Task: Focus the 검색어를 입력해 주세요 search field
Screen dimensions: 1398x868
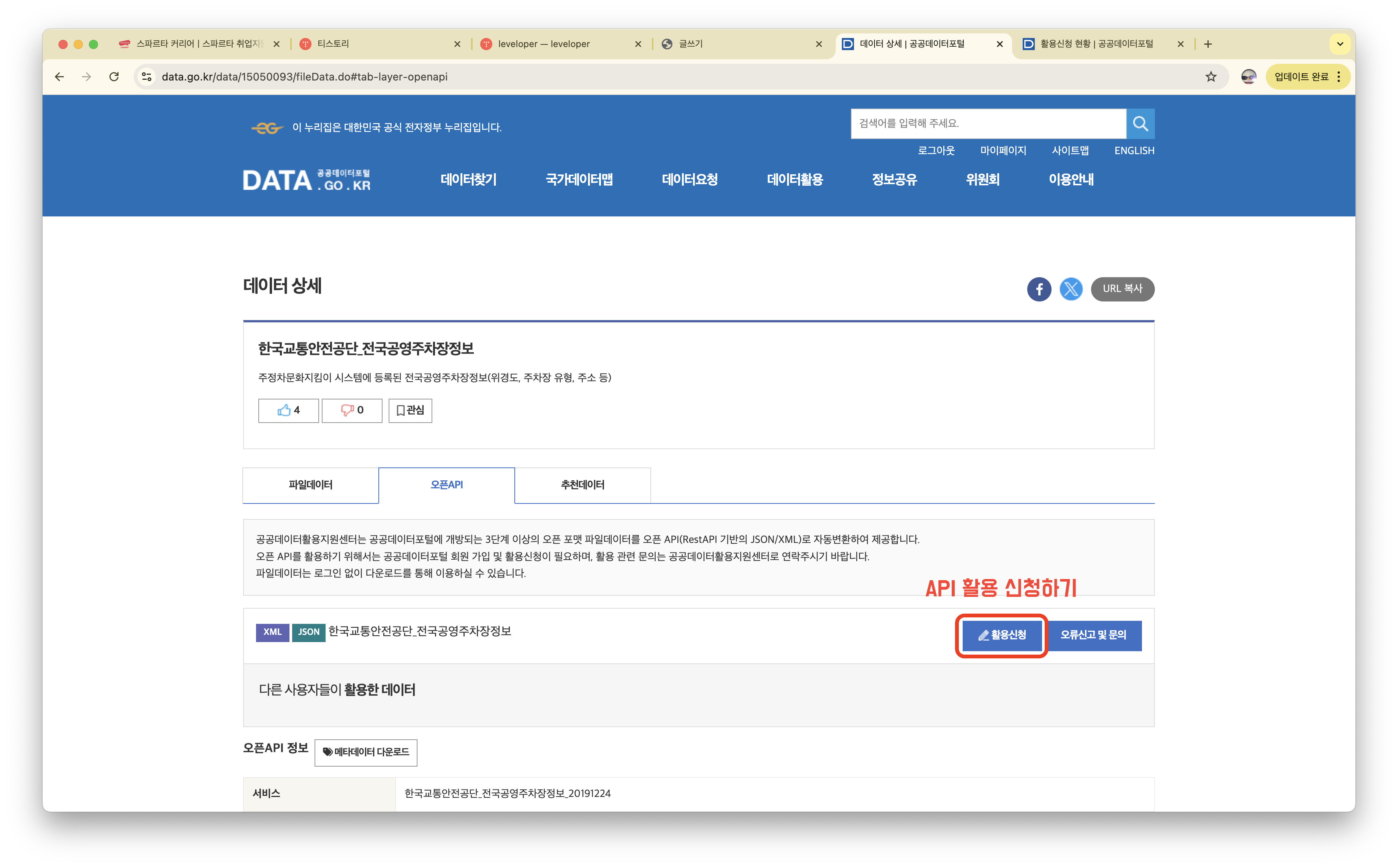Action: click(988, 123)
